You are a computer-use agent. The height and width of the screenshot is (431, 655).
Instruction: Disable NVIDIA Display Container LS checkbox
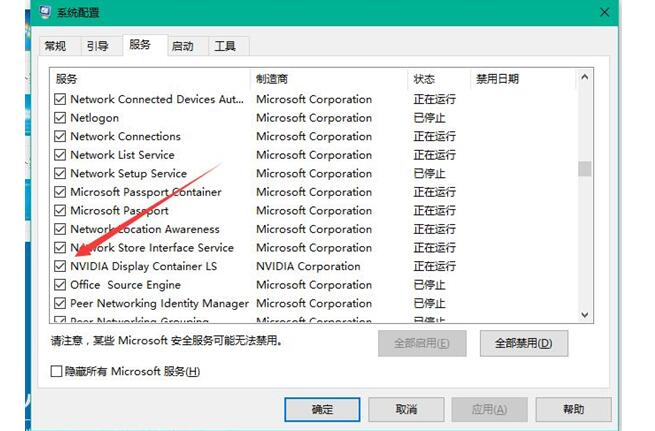click(60, 266)
